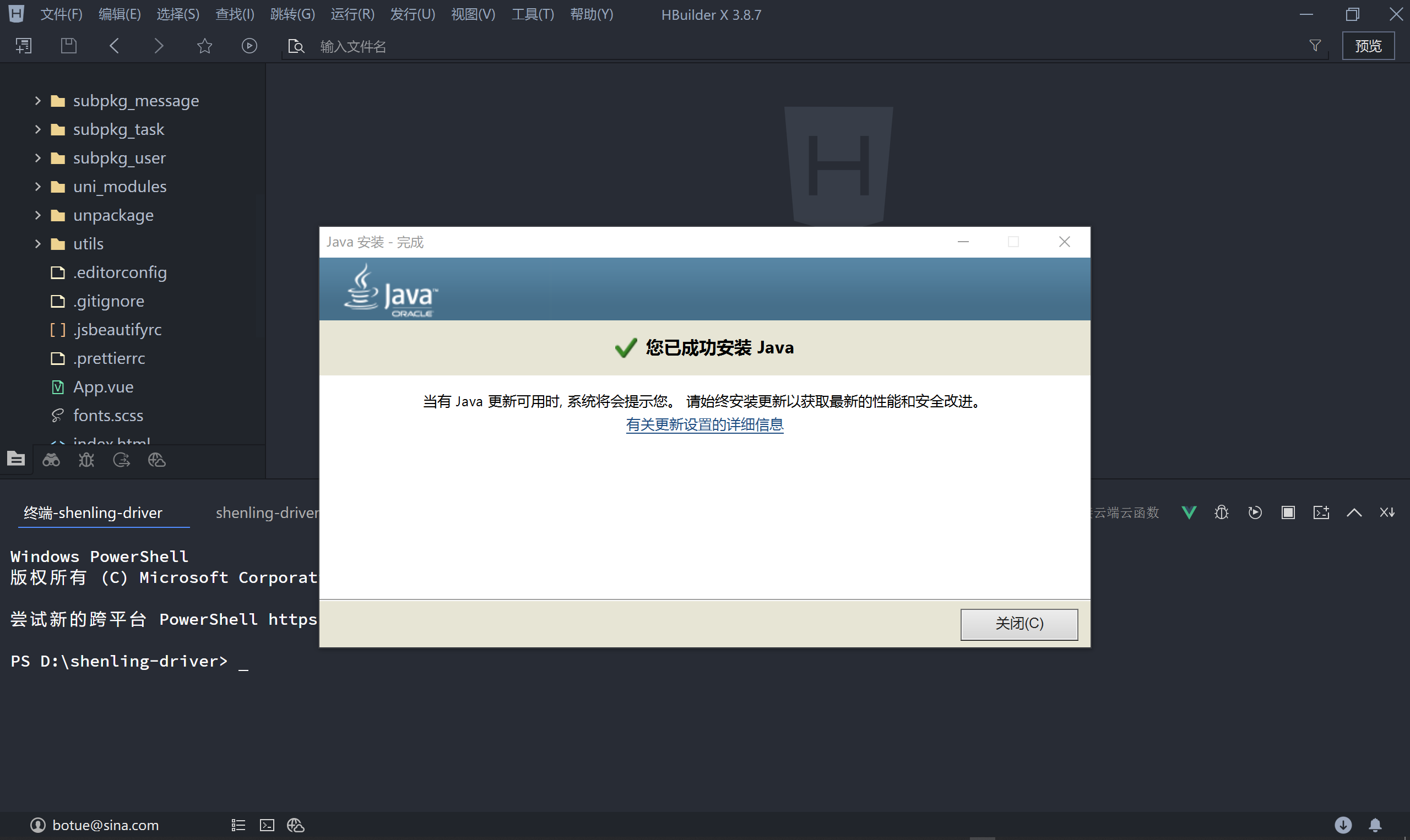Collapse console panel with up chevron
The height and width of the screenshot is (840, 1410).
pos(1354,513)
